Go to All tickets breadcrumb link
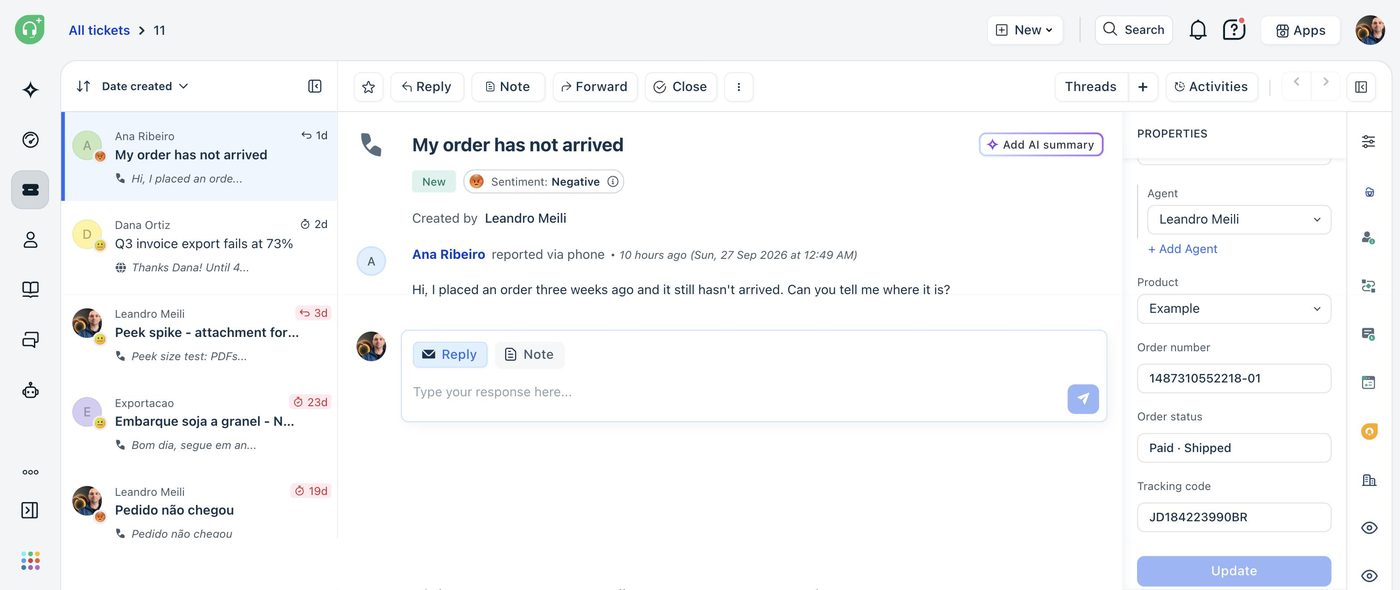This screenshot has width=1400, height=590. click(x=99, y=30)
